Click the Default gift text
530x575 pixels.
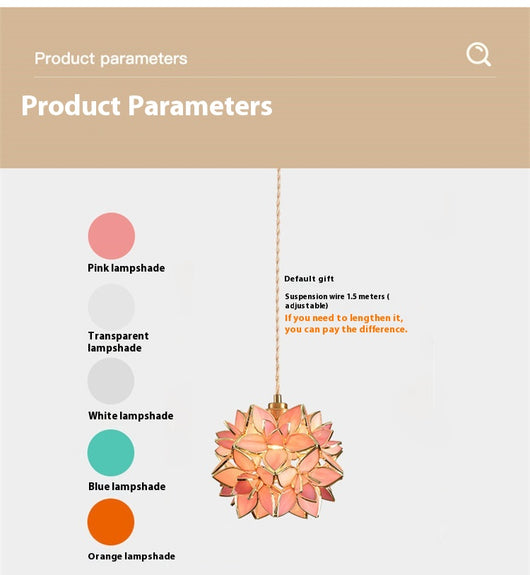309,279
